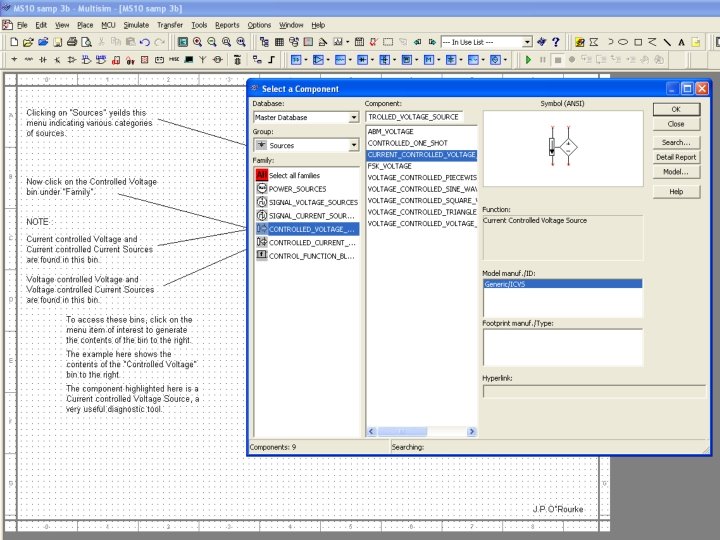Click the New file icon in toolbar
Screen dimensions: 720x540
click(x=13, y=42)
